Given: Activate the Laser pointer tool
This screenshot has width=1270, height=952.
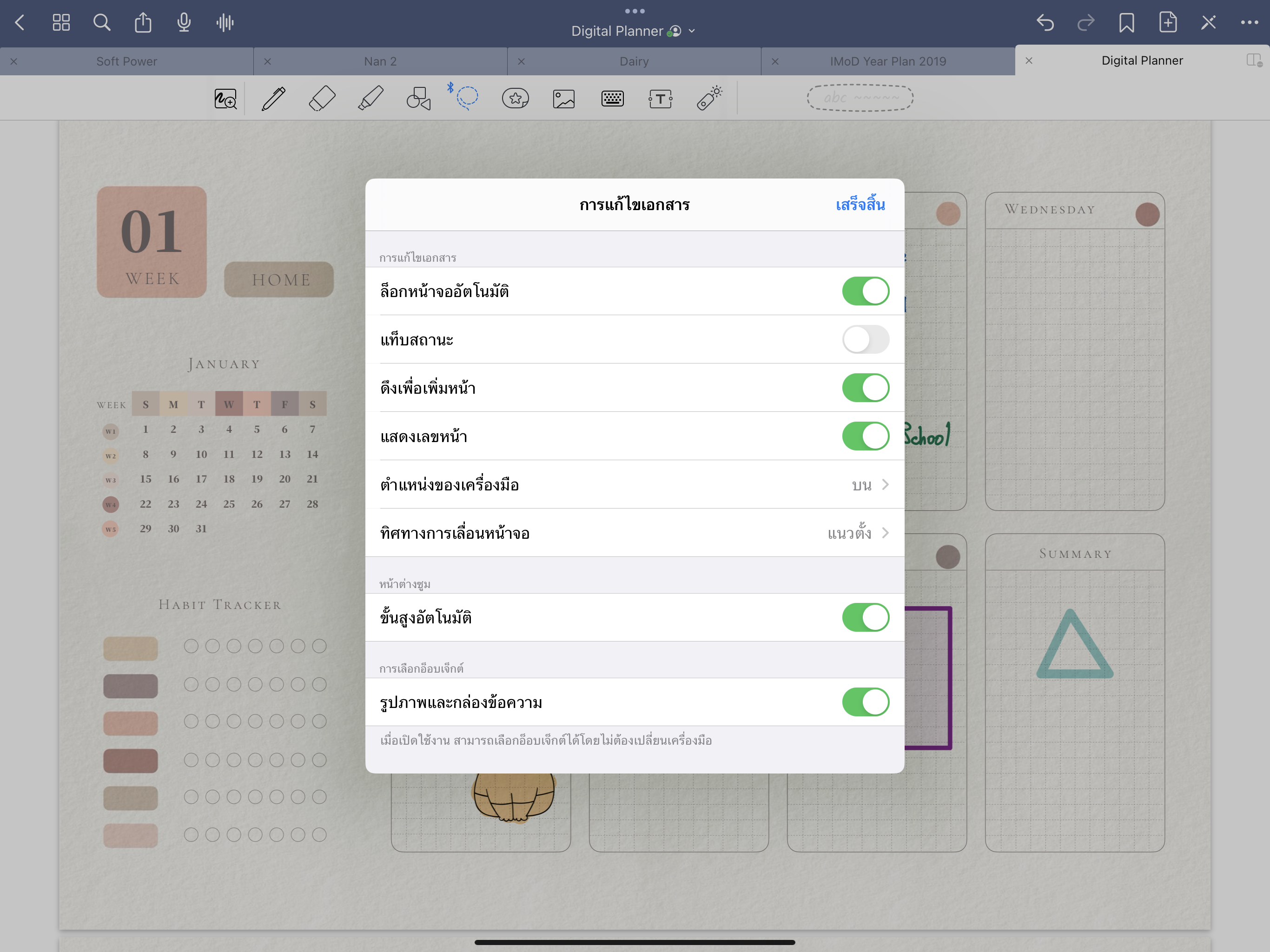Looking at the screenshot, I should 709,98.
